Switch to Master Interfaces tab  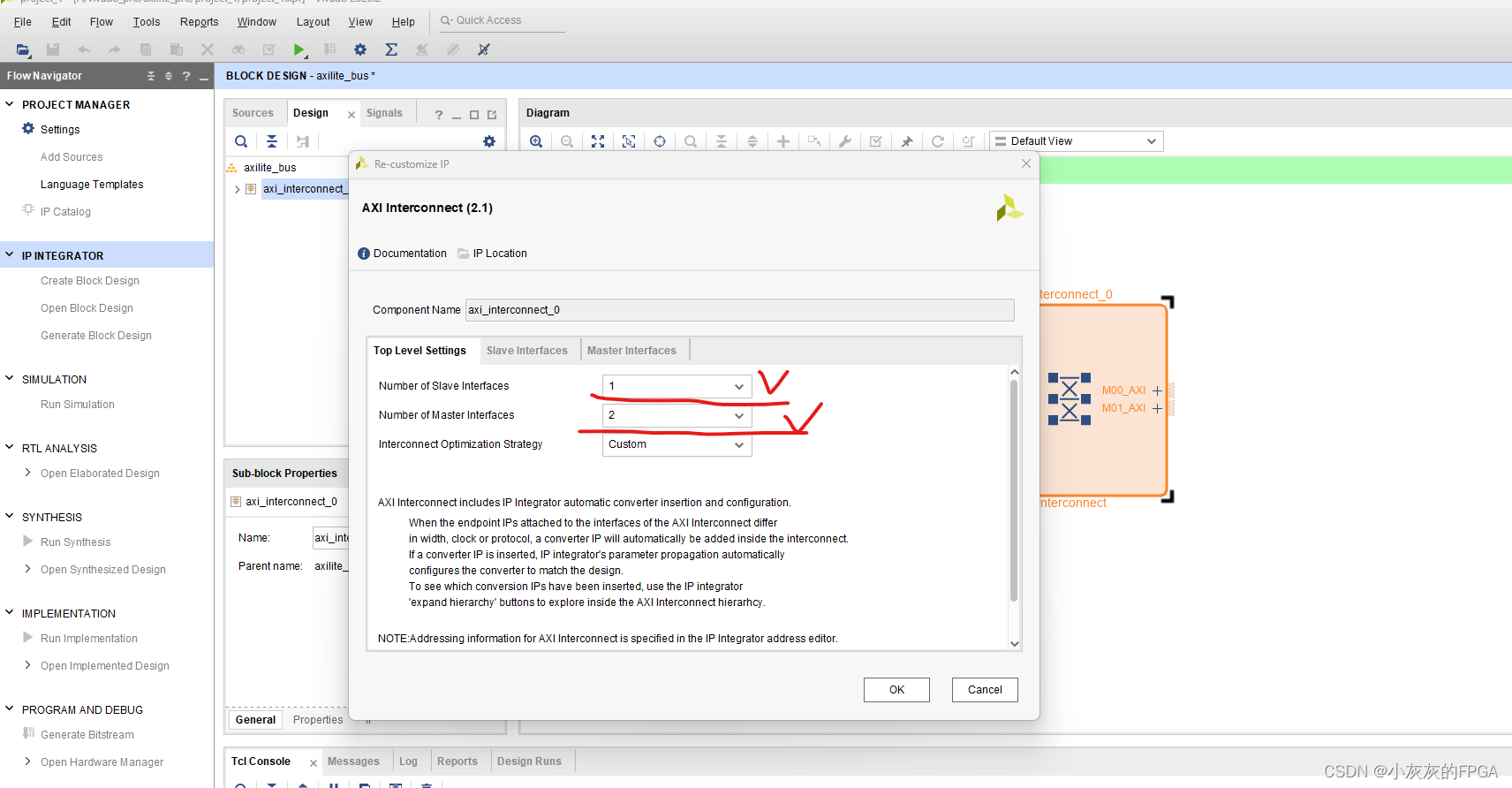point(632,351)
